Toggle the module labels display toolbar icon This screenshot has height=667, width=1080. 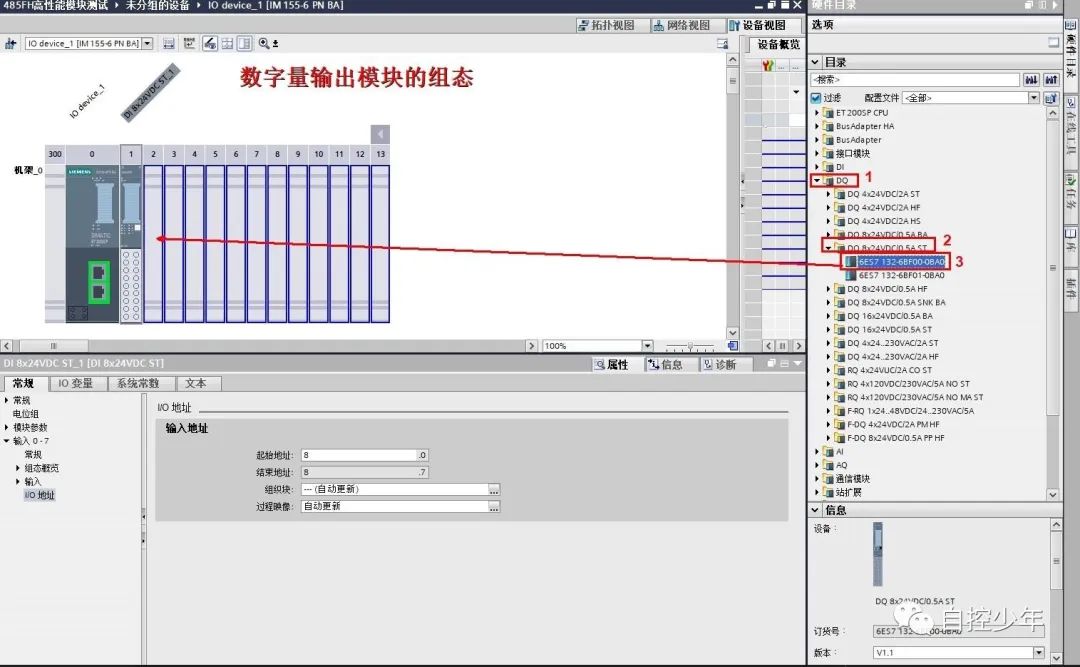210,43
